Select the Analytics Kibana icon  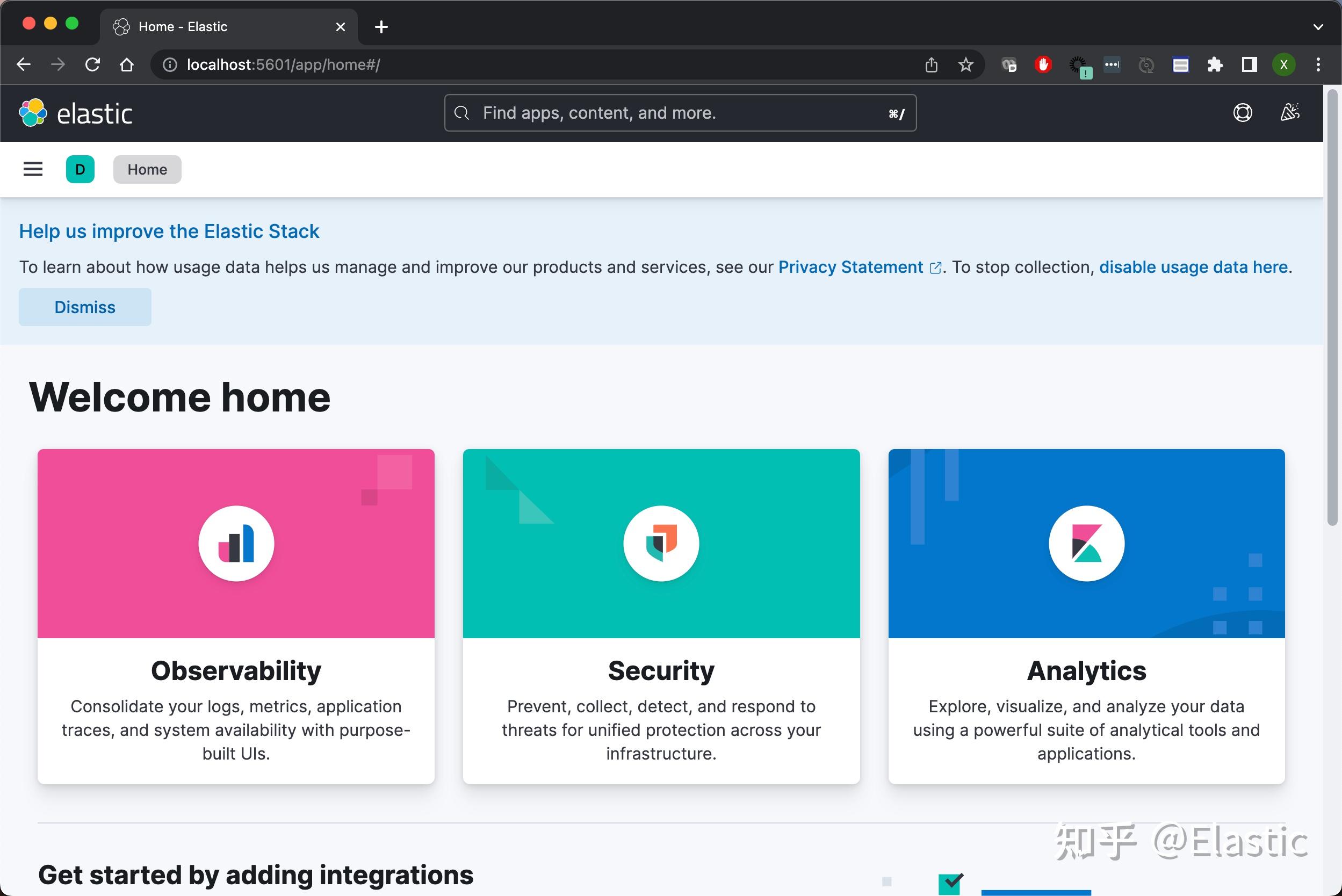click(x=1085, y=543)
